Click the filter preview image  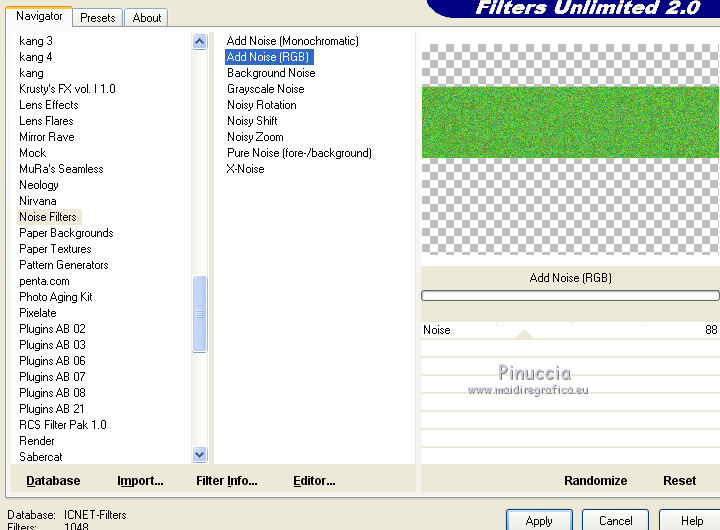570,149
